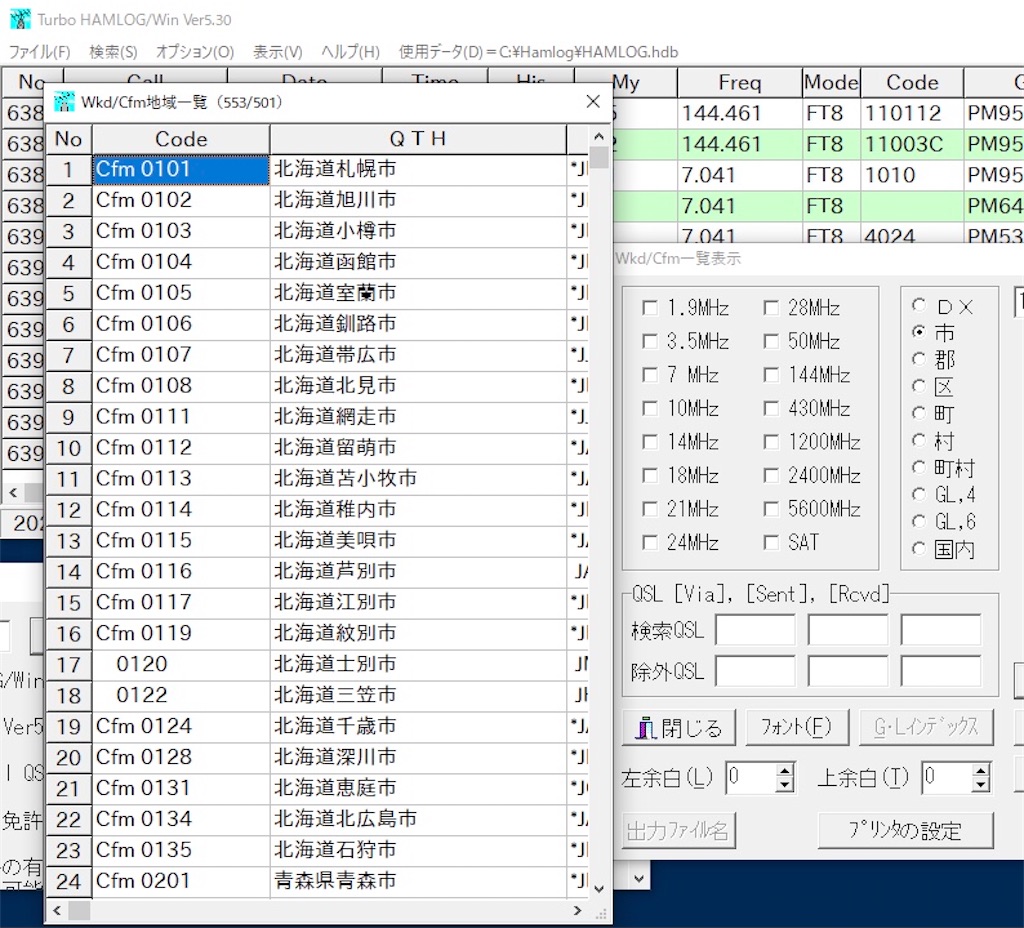
Task: Open the 検索(S) menu
Action: pyautogui.click(x=113, y=52)
